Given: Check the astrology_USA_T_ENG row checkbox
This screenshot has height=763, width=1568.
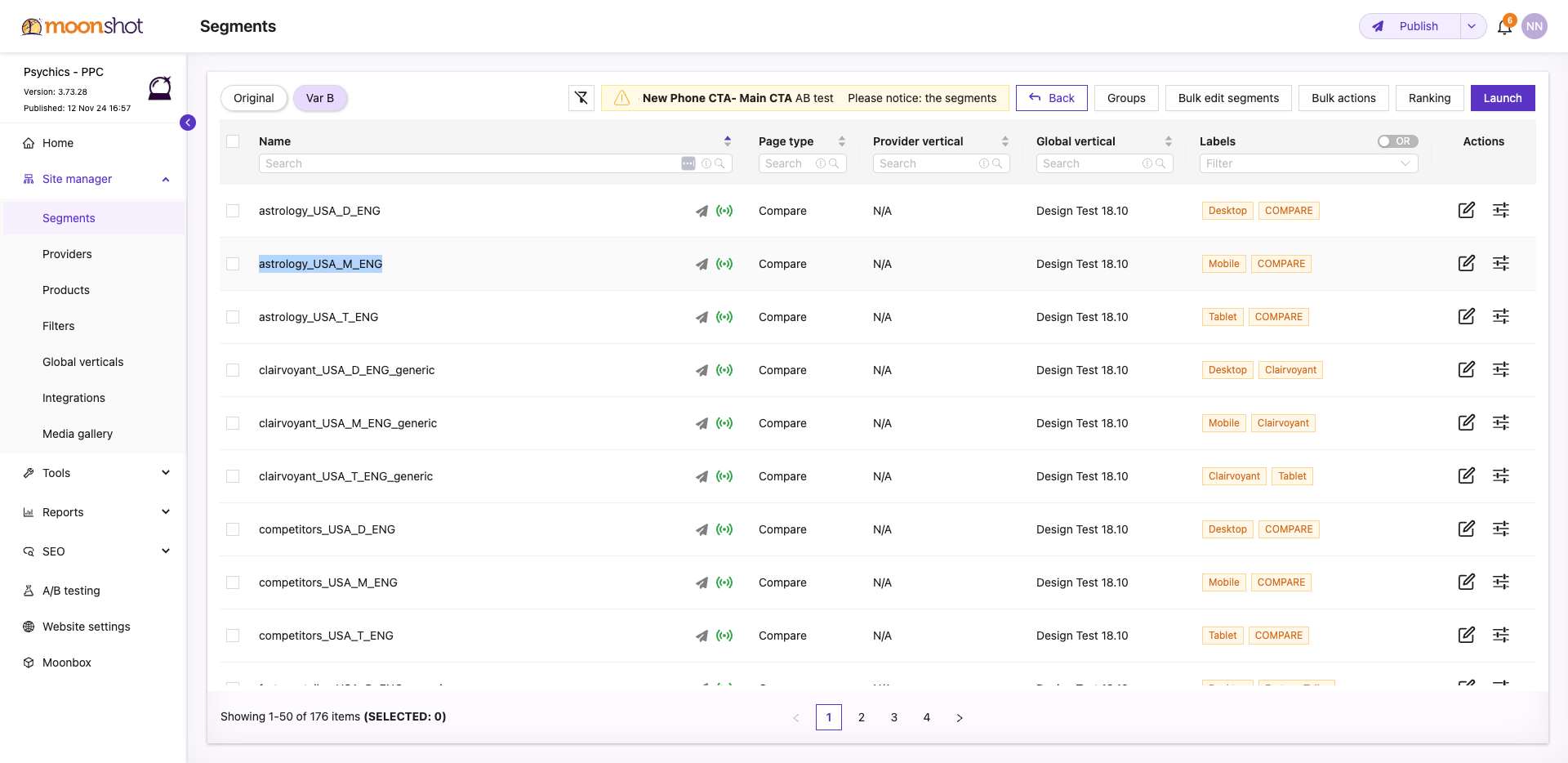Looking at the screenshot, I should pos(233,317).
